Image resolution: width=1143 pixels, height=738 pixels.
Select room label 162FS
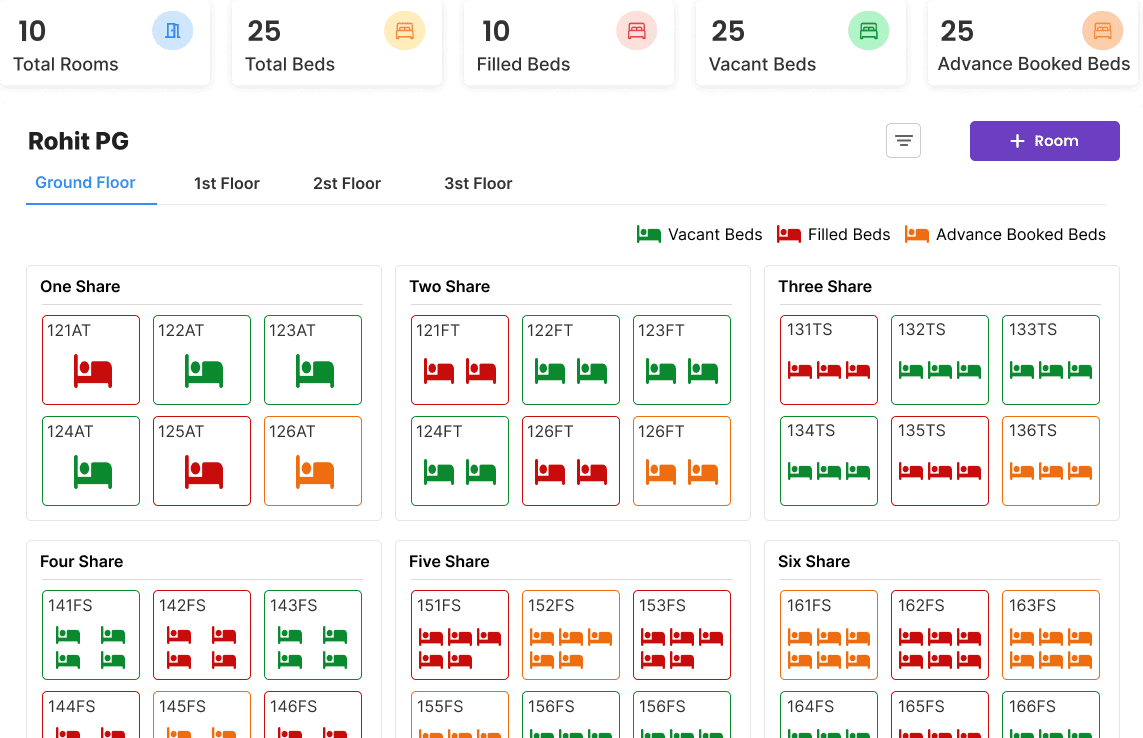[921, 605]
